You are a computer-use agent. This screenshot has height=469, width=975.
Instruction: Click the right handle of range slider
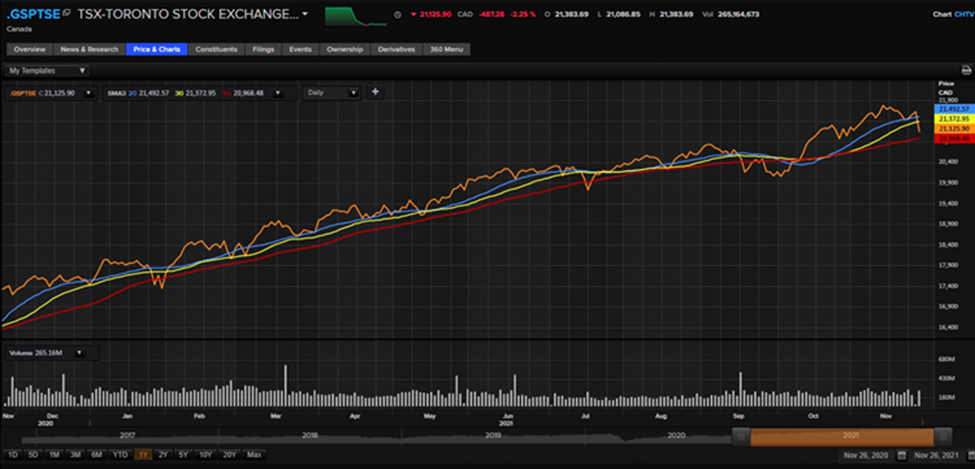942,436
